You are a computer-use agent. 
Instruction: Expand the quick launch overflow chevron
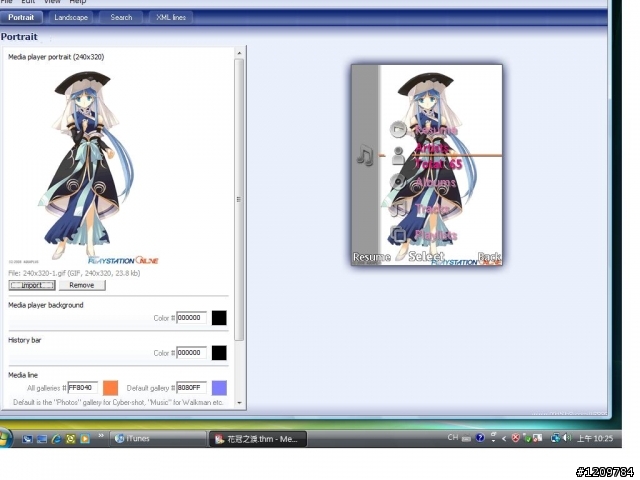click(x=101, y=436)
